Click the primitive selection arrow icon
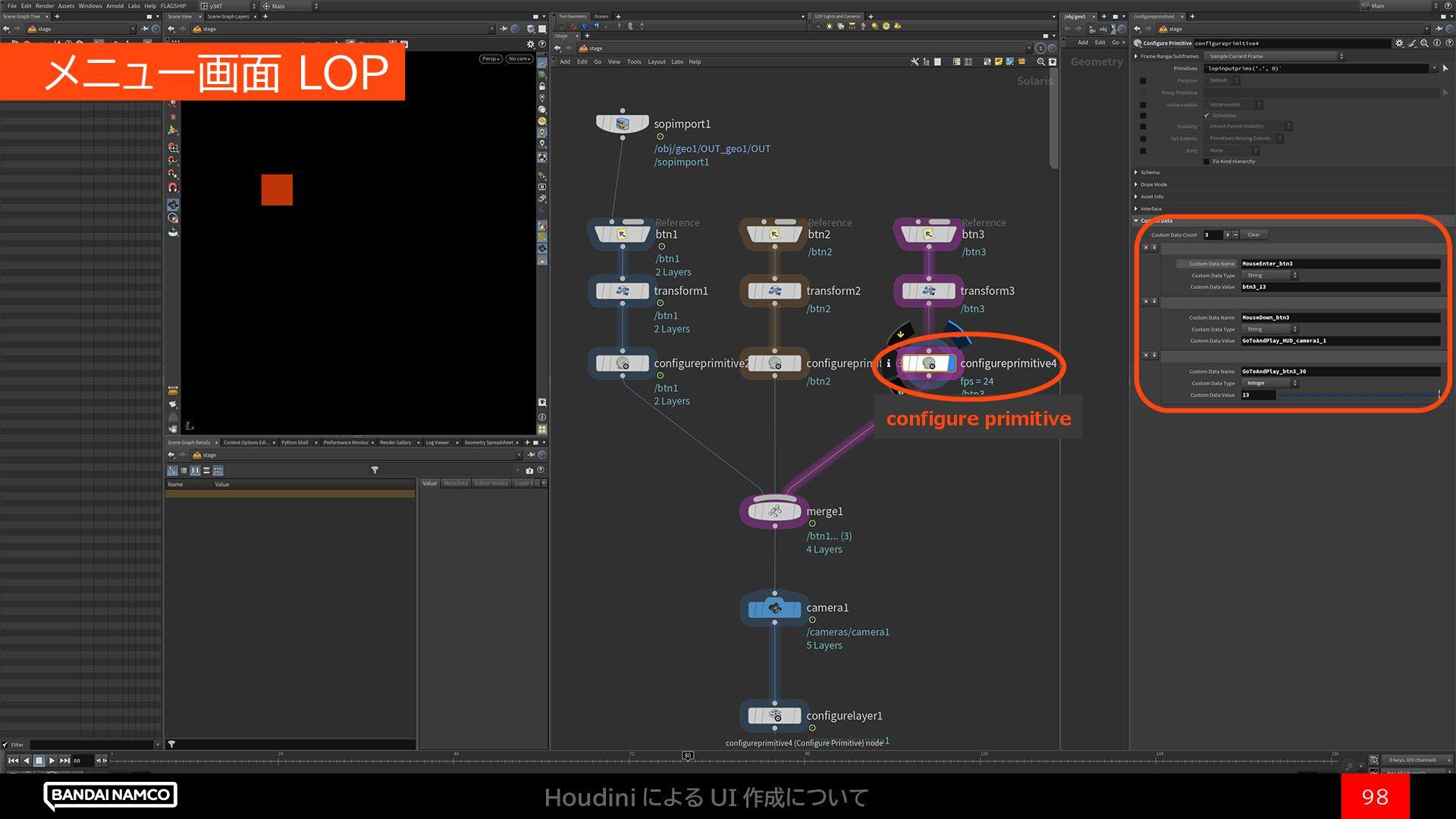The height and width of the screenshot is (819, 1456). 1445,68
